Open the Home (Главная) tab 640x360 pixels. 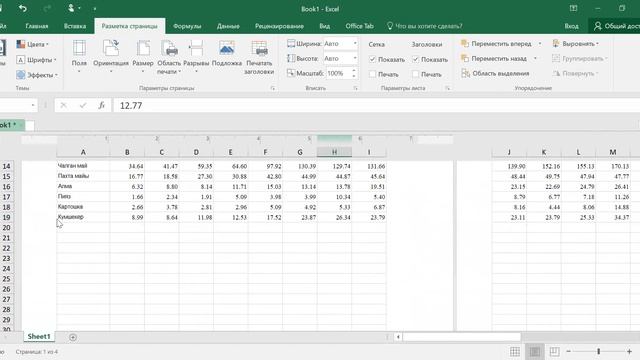(37, 26)
